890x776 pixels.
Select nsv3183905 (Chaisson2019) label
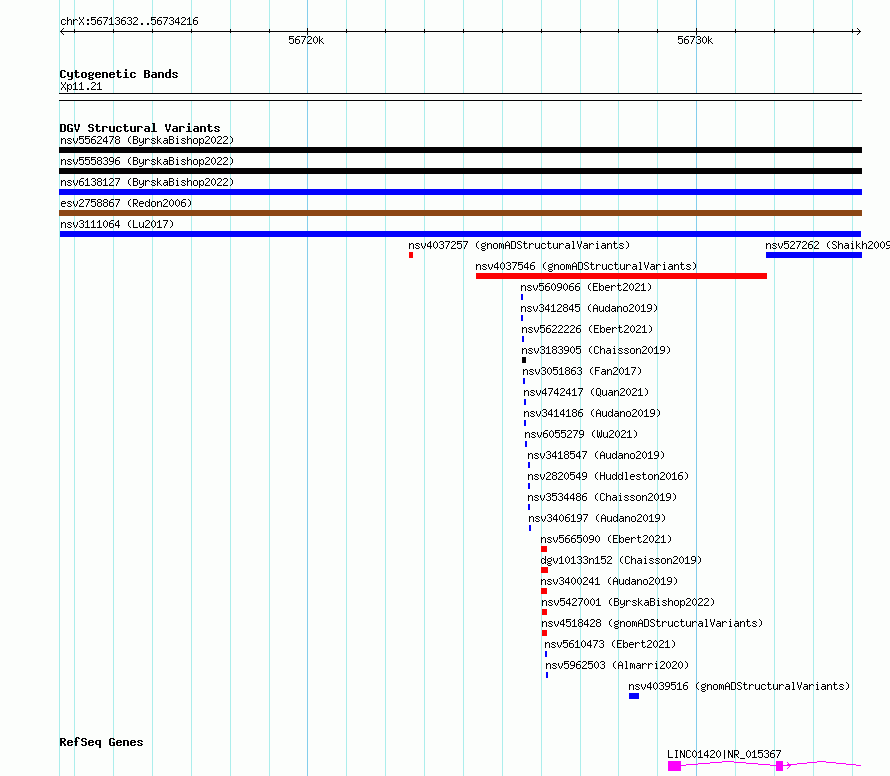pos(597,350)
